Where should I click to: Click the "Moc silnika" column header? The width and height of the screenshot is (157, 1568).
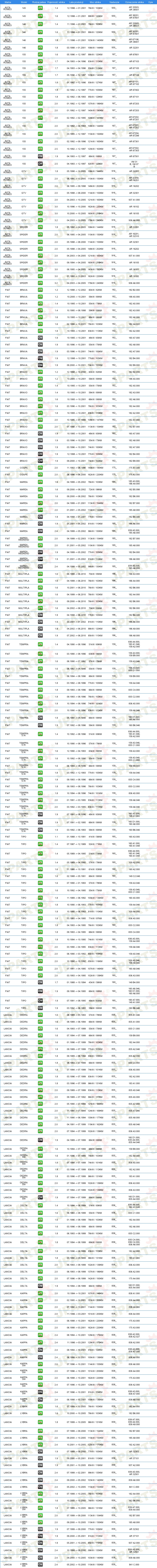[96, 2]
